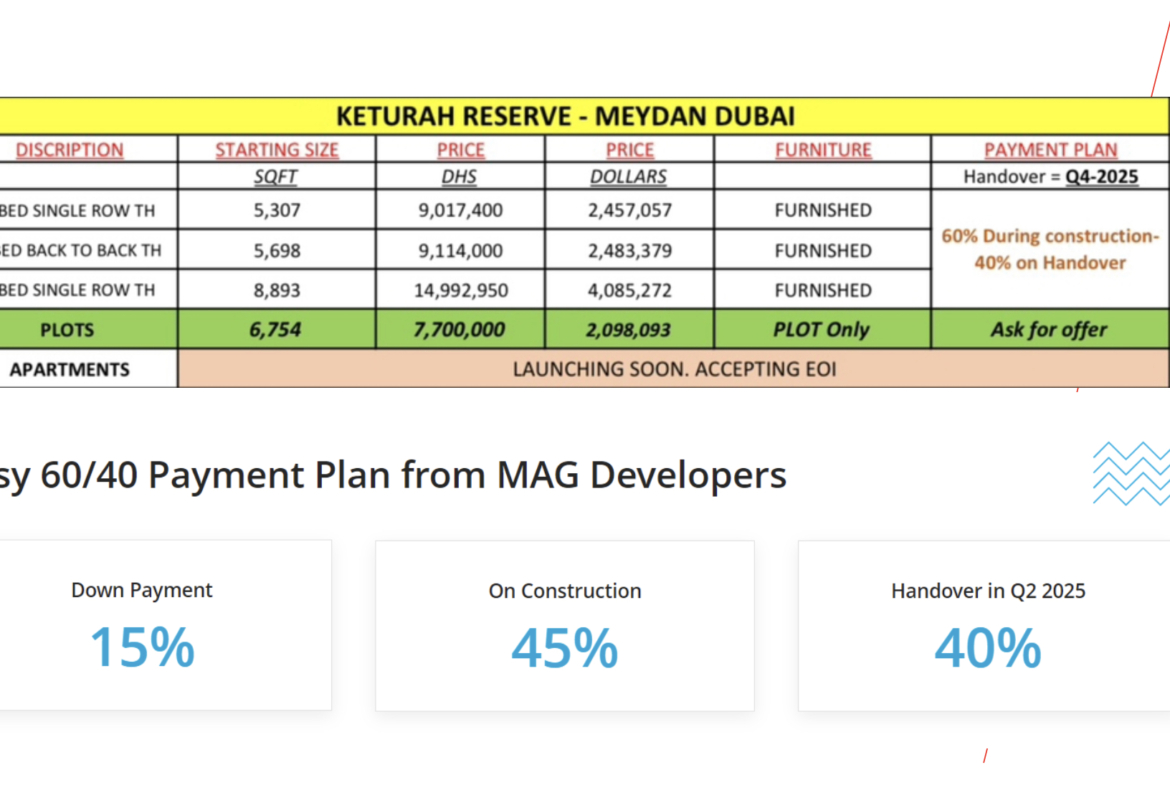Click the STARTING SIZE column header

click(277, 150)
